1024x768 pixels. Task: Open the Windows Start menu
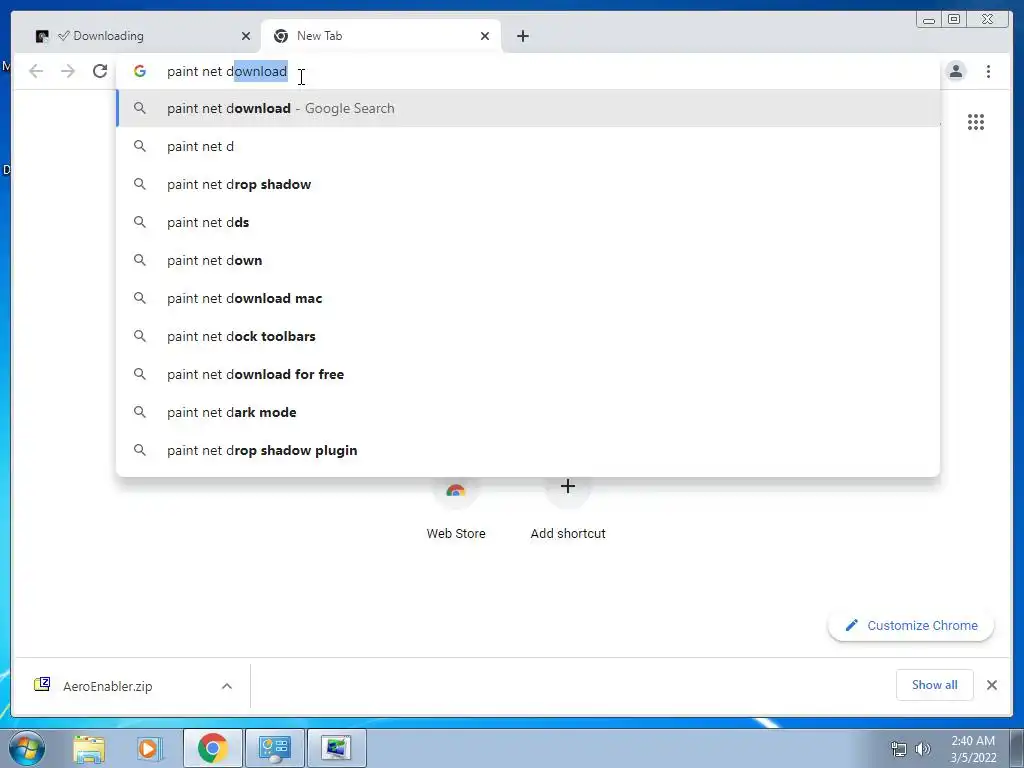(26, 748)
